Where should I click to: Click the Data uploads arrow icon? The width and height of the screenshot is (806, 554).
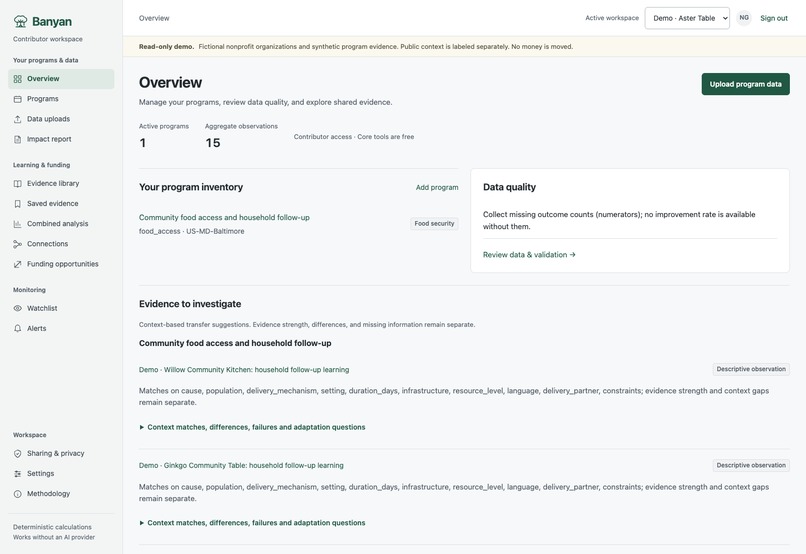tap(17, 119)
